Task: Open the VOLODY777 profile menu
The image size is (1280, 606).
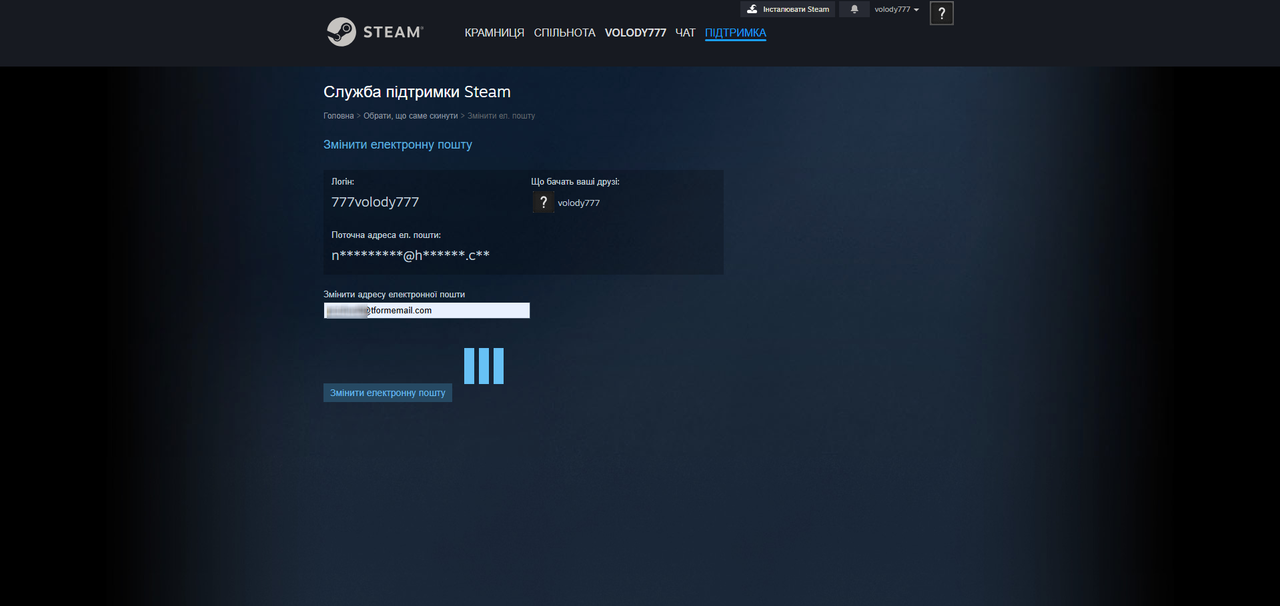Action: [635, 33]
